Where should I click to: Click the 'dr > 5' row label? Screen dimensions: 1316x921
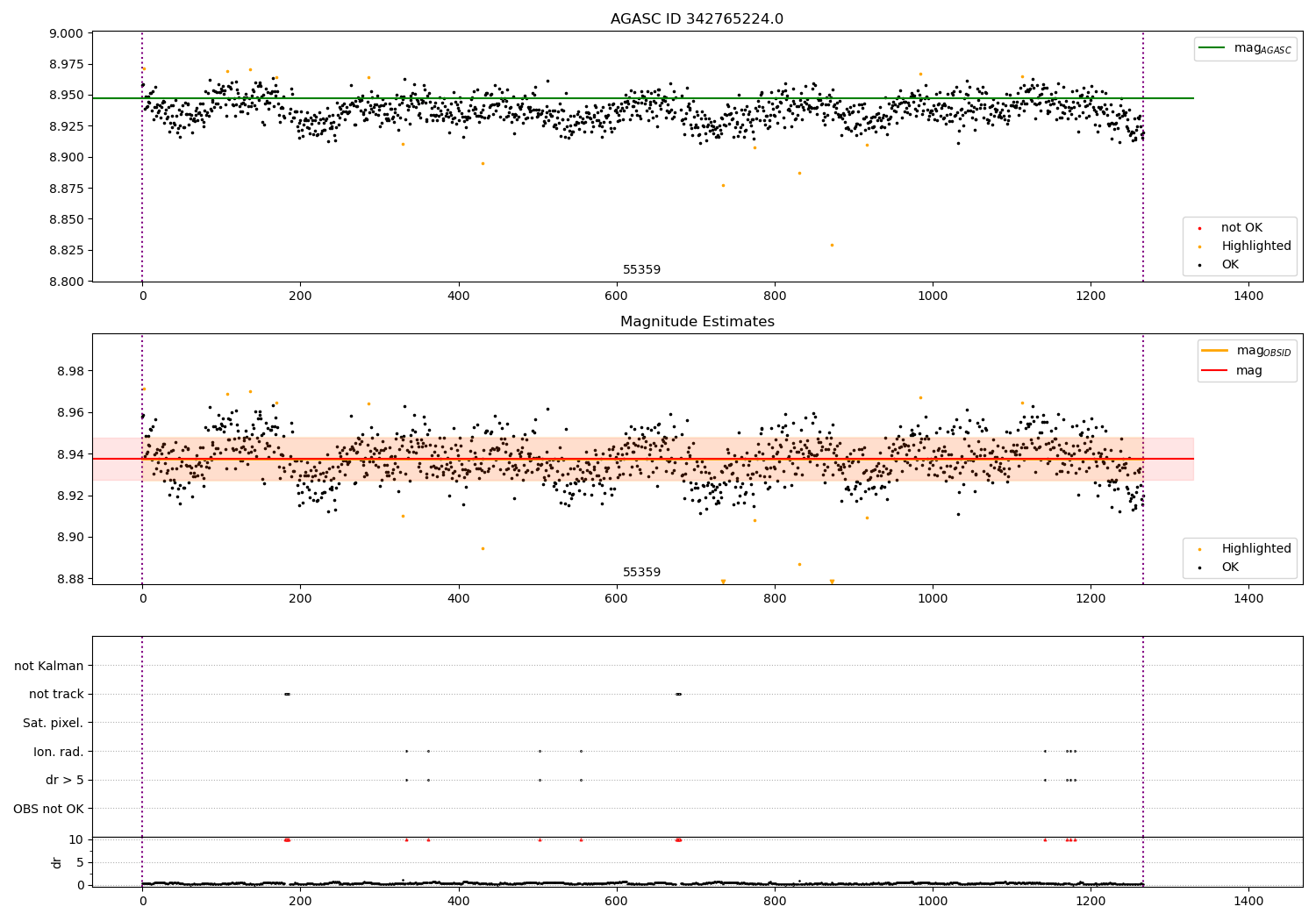point(65,780)
